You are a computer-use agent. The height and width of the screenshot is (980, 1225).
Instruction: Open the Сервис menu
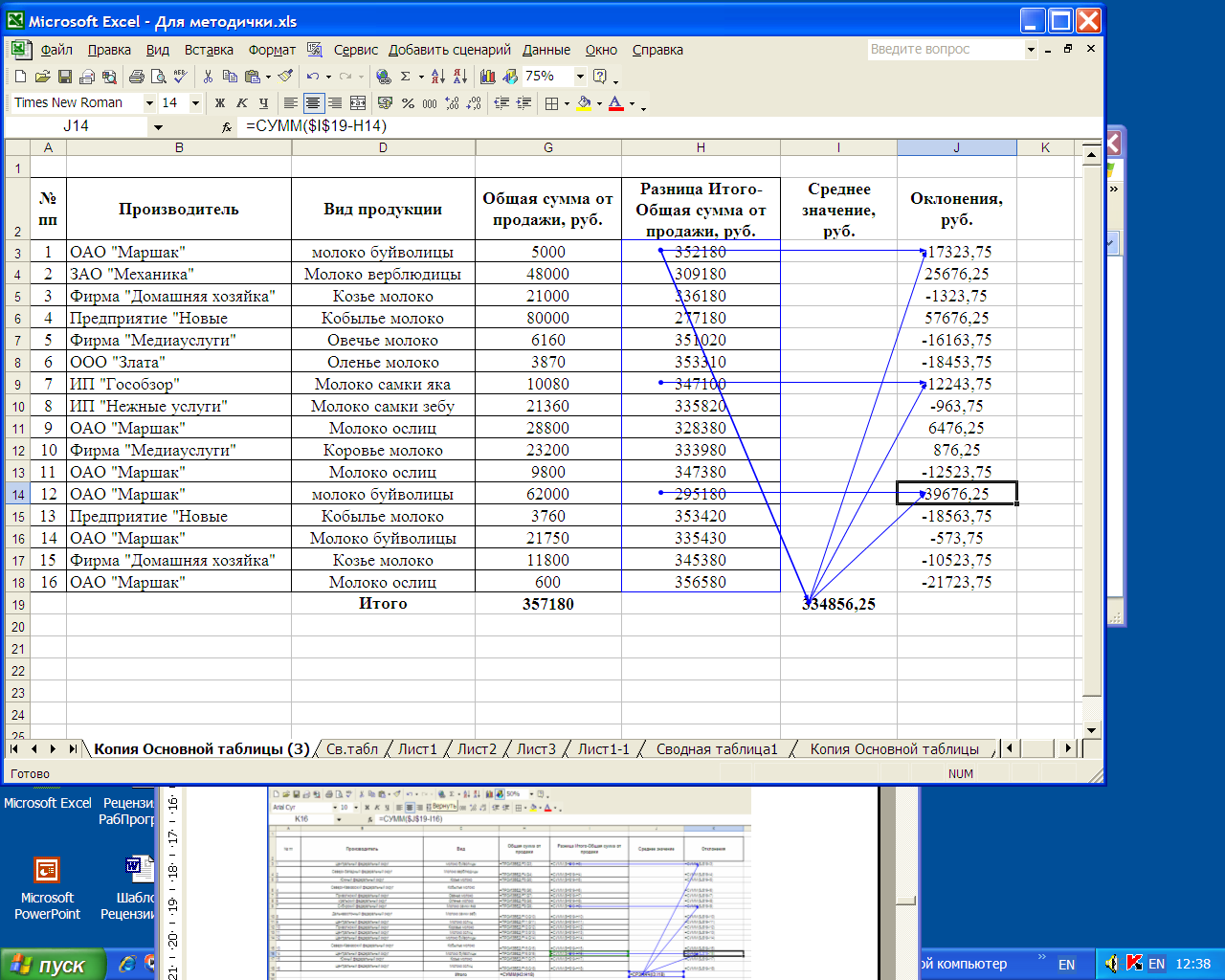pos(355,50)
